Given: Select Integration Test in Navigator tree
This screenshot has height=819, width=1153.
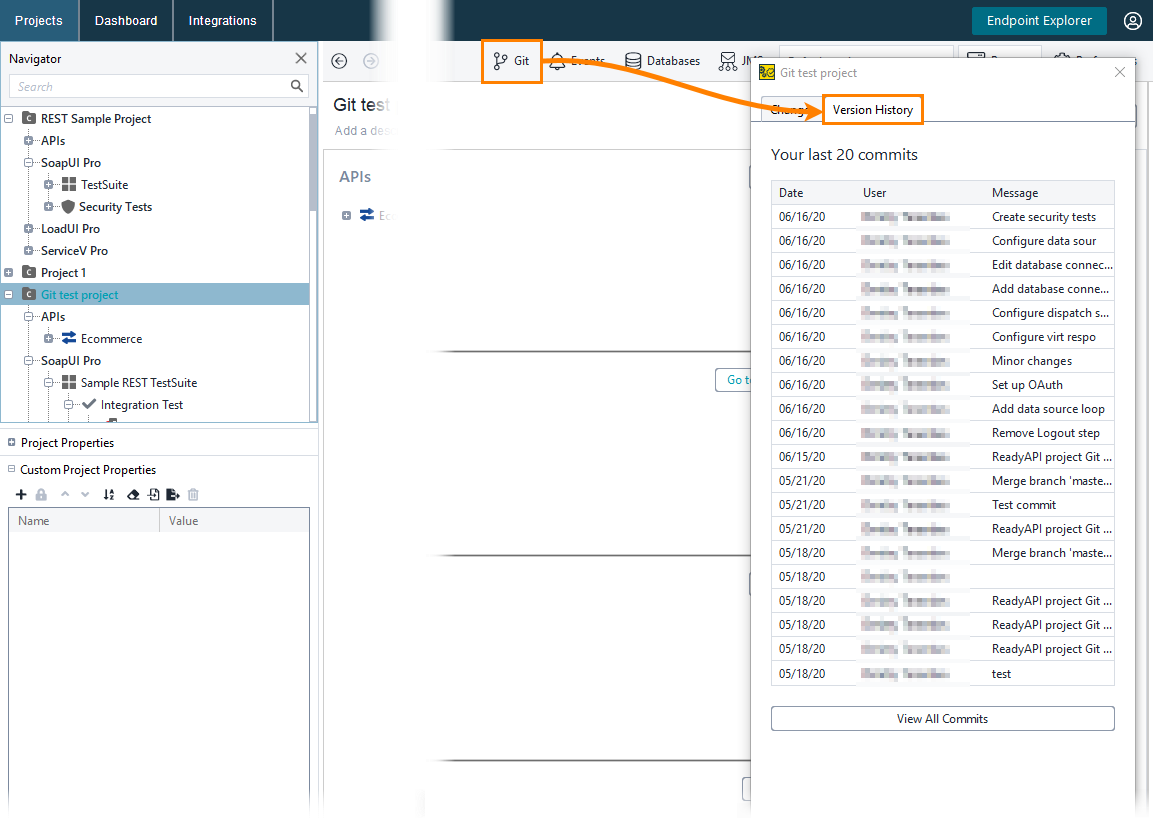Looking at the screenshot, I should click(142, 405).
